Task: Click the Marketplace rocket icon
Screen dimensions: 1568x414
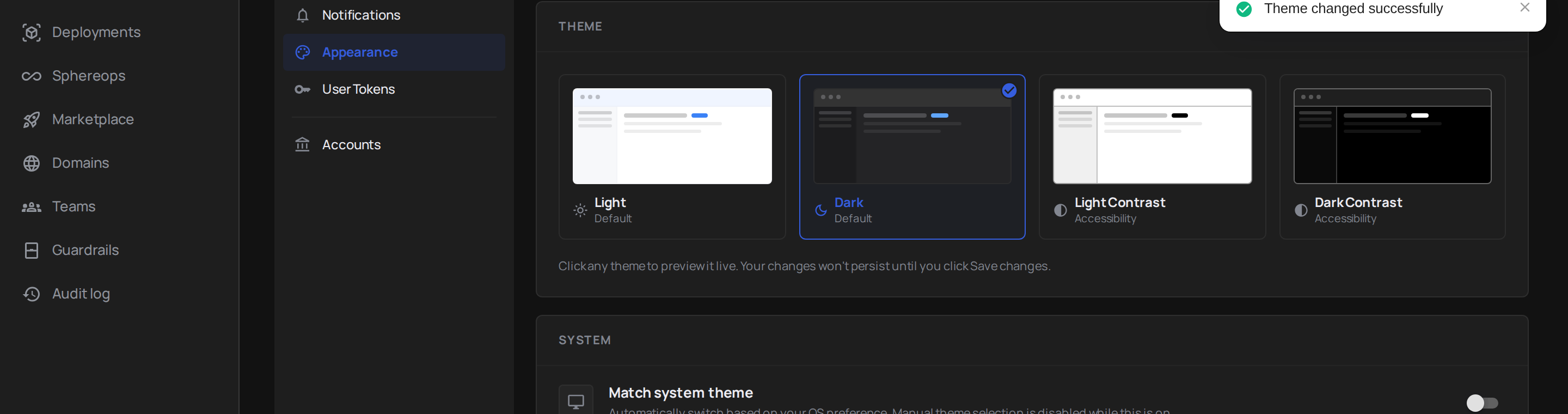Action: (32, 119)
